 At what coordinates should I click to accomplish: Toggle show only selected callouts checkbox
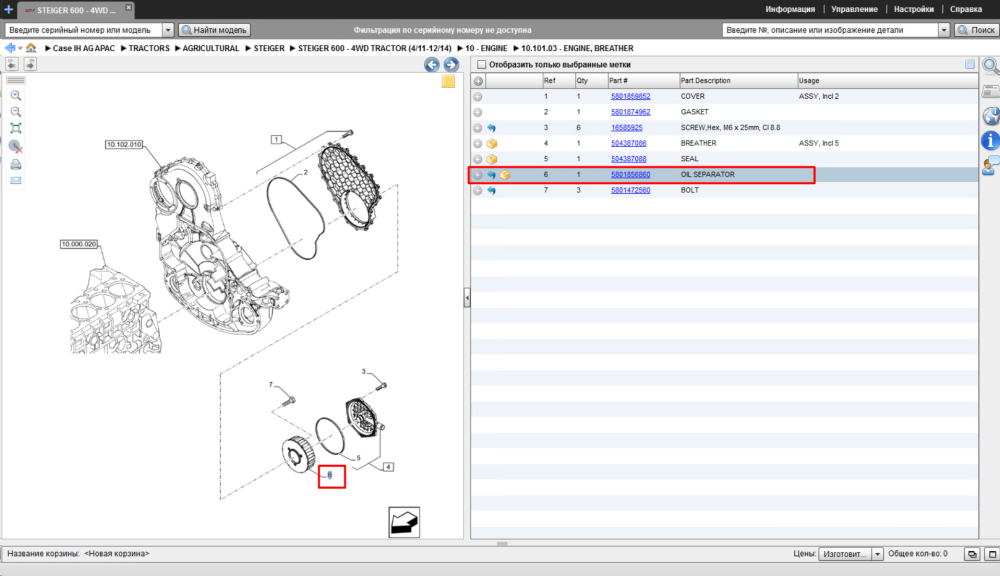482,64
